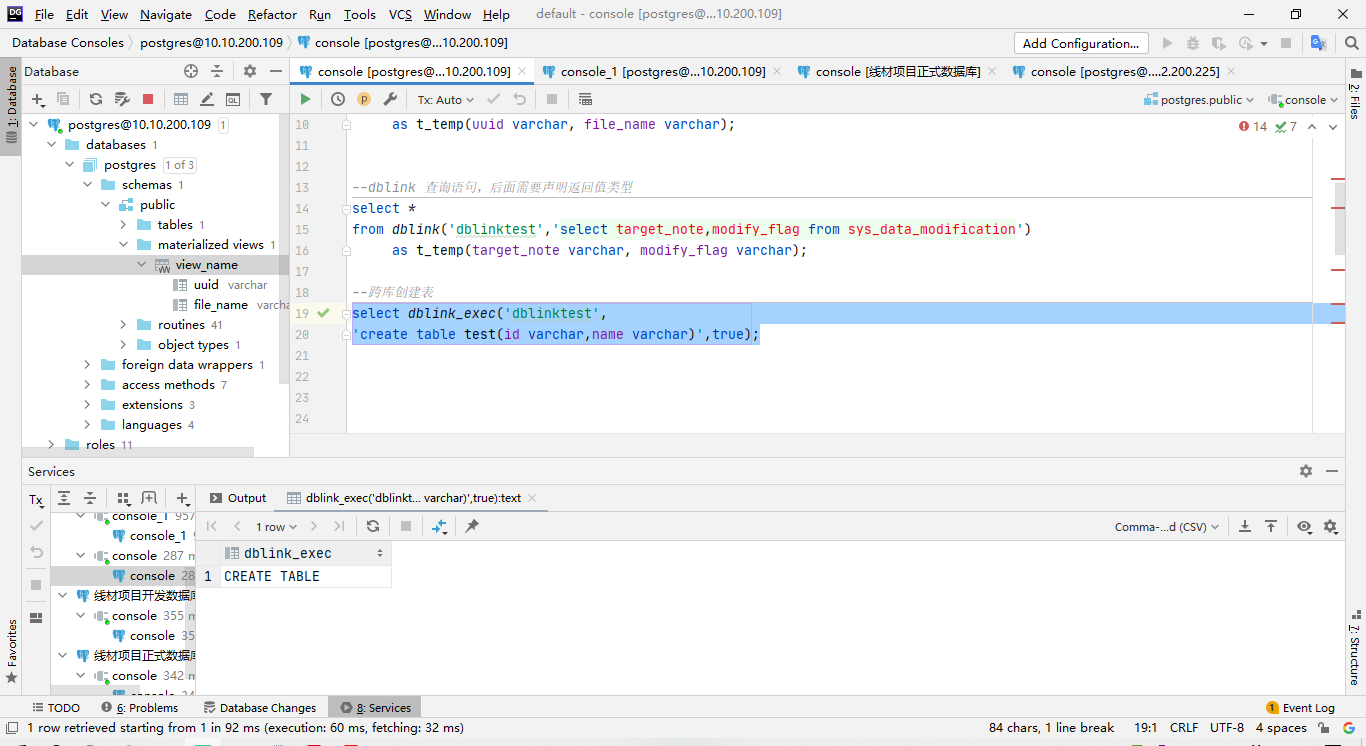The height and width of the screenshot is (746, 1366).
Task: Export the query result data
Action: [1245, 526]
